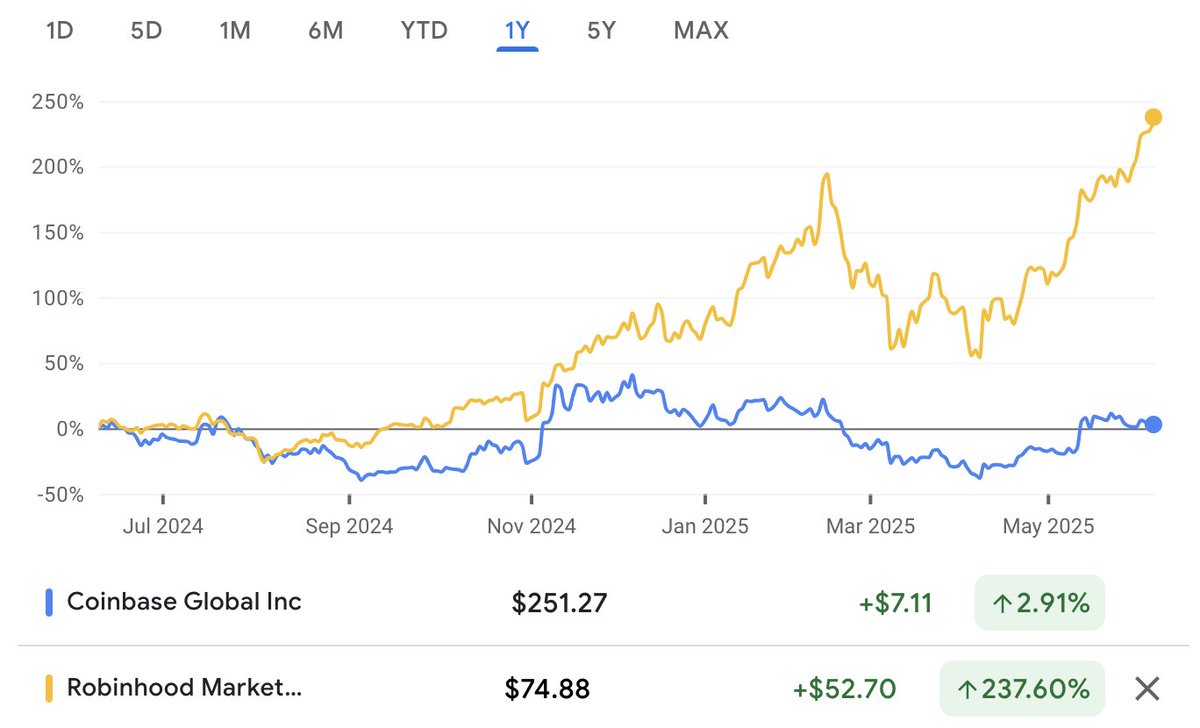Click the blue Coinbase endpoint dot
1200x728 pixels.
pos(1153,424)
